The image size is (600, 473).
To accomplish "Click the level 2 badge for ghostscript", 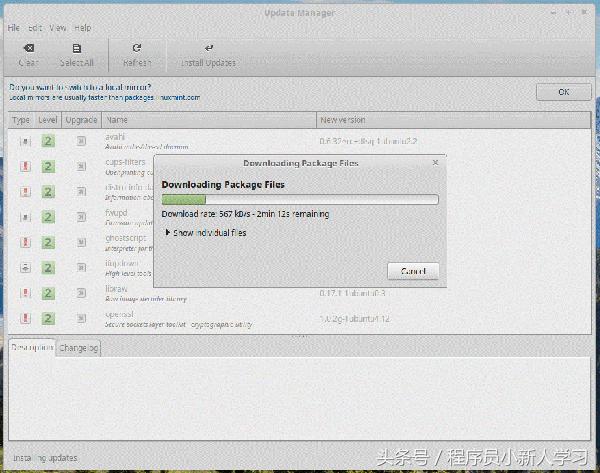I will (x=48, y=242).
